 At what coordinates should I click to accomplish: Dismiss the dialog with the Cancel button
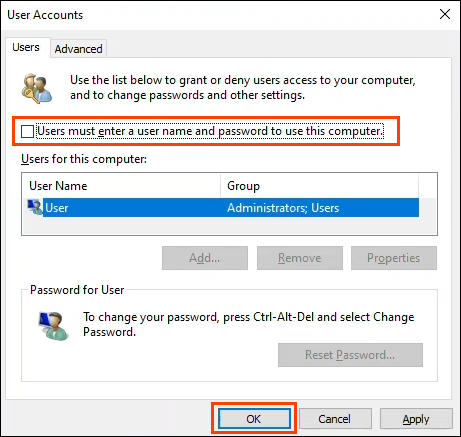(x=335, y=419)
